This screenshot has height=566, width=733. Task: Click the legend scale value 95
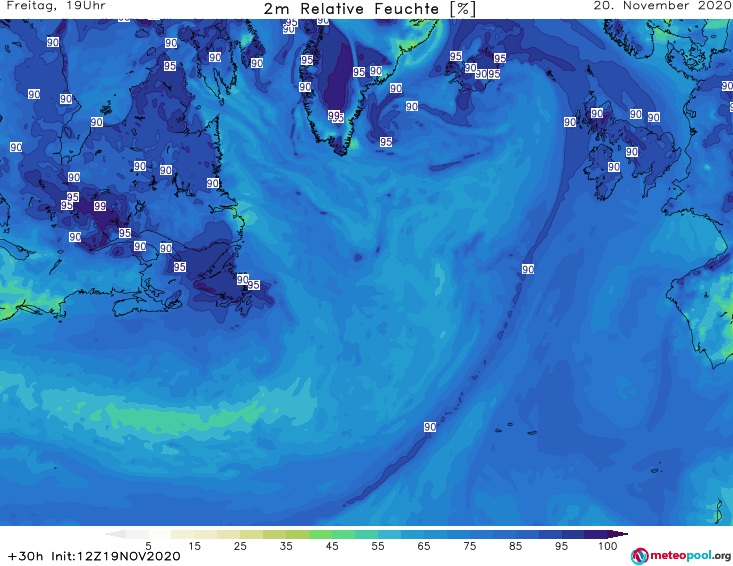tap(561, 546)
